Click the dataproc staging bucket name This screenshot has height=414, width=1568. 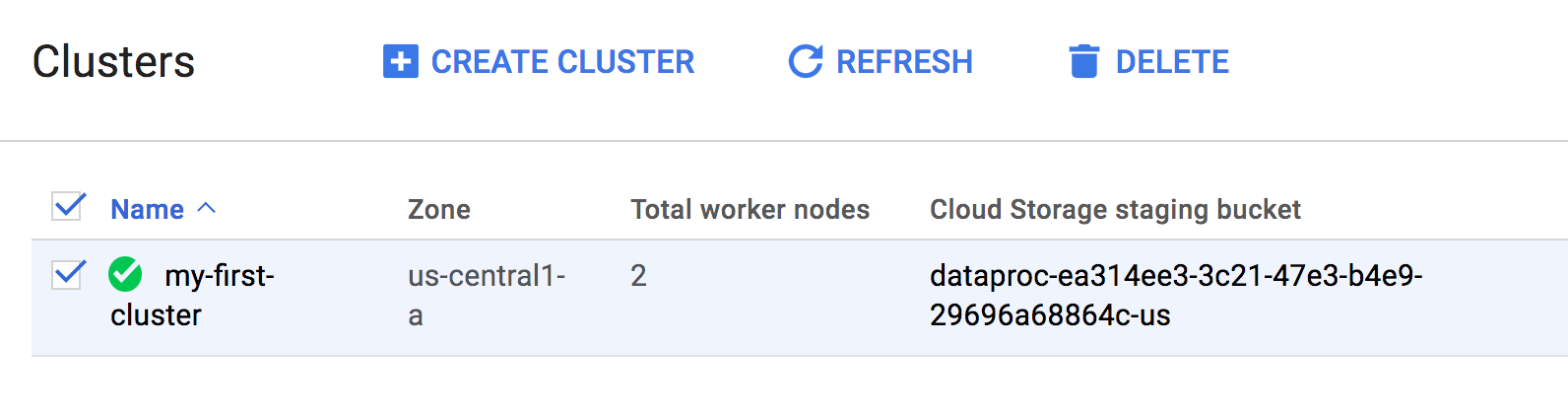click(1175, 295)
